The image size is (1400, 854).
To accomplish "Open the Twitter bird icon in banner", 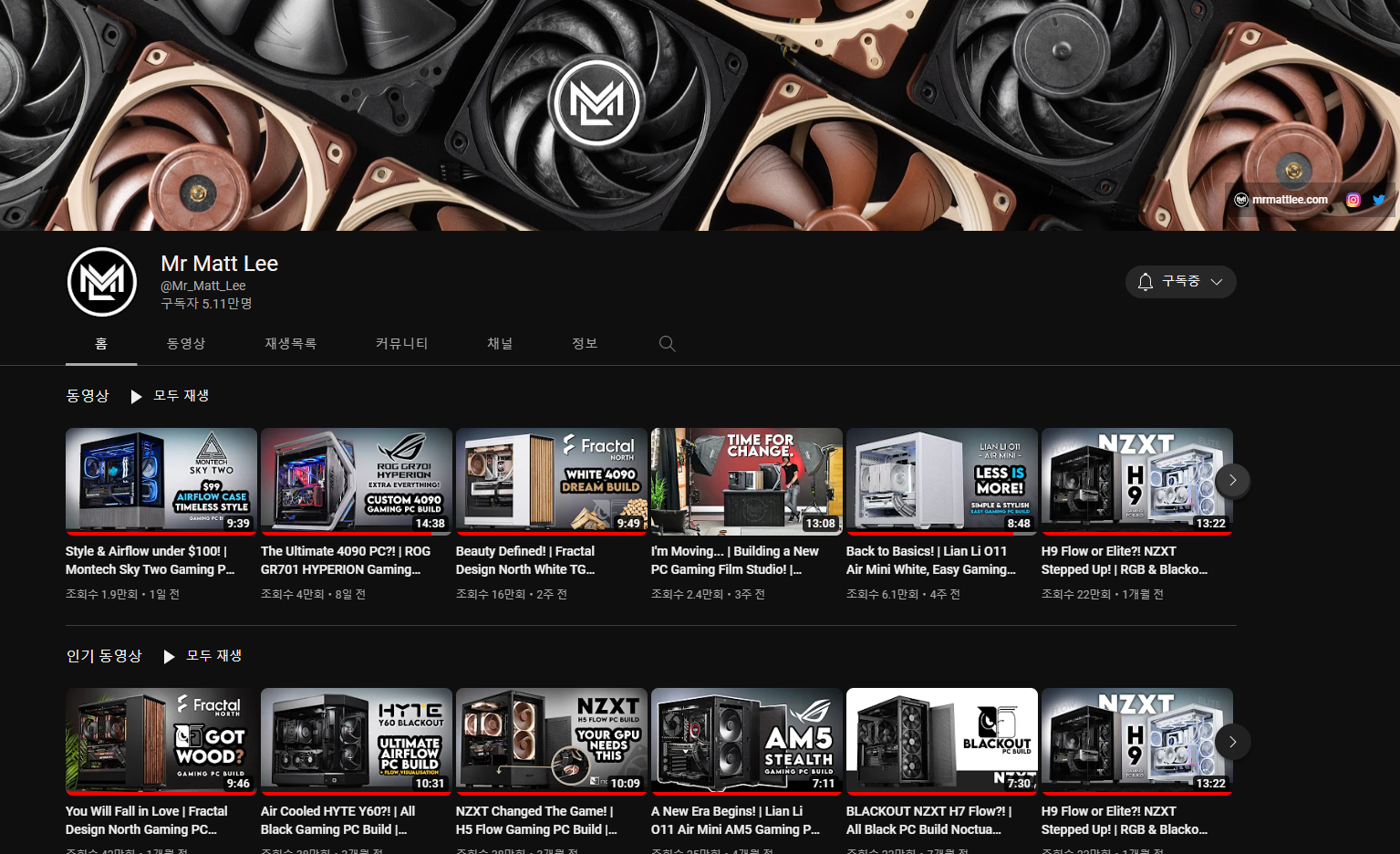I will pyautogui.click(x=1379, y=200).
